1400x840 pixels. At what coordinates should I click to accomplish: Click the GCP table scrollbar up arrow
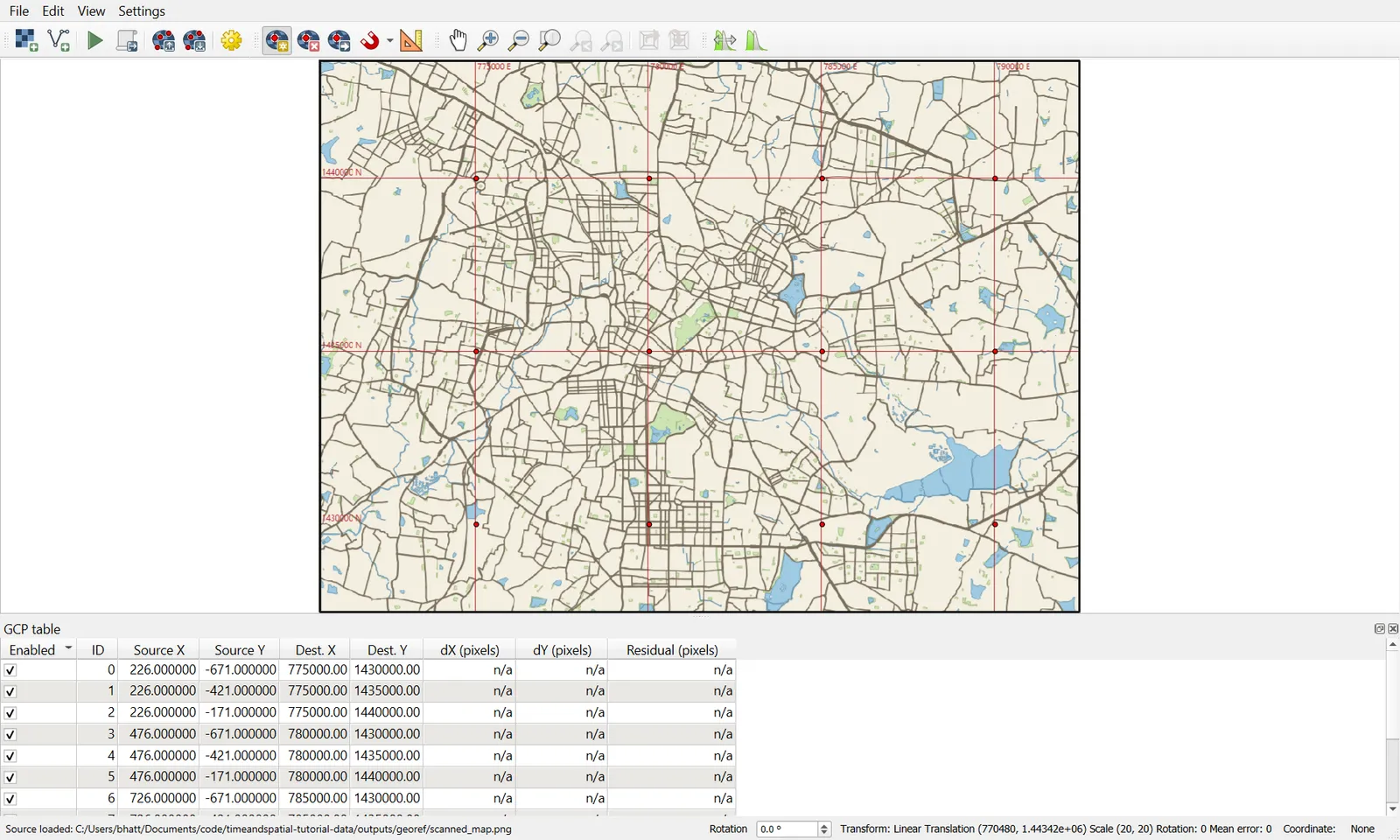tap(1392, 645)
